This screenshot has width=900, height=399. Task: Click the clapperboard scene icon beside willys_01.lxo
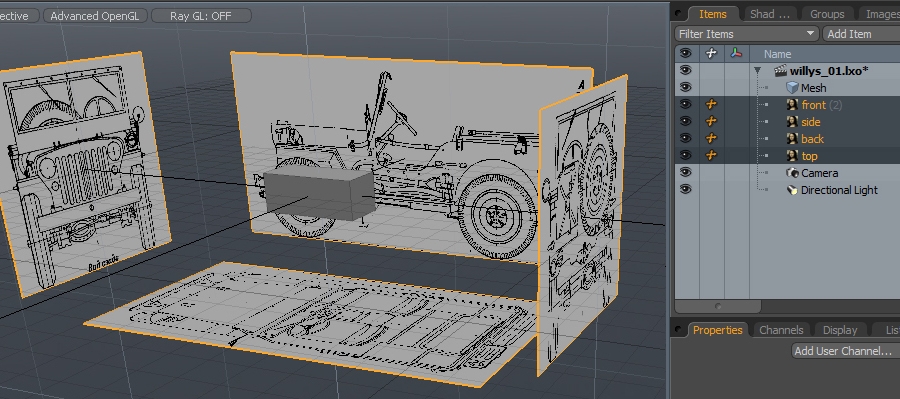pyautogui.click(x=780, y=71)
